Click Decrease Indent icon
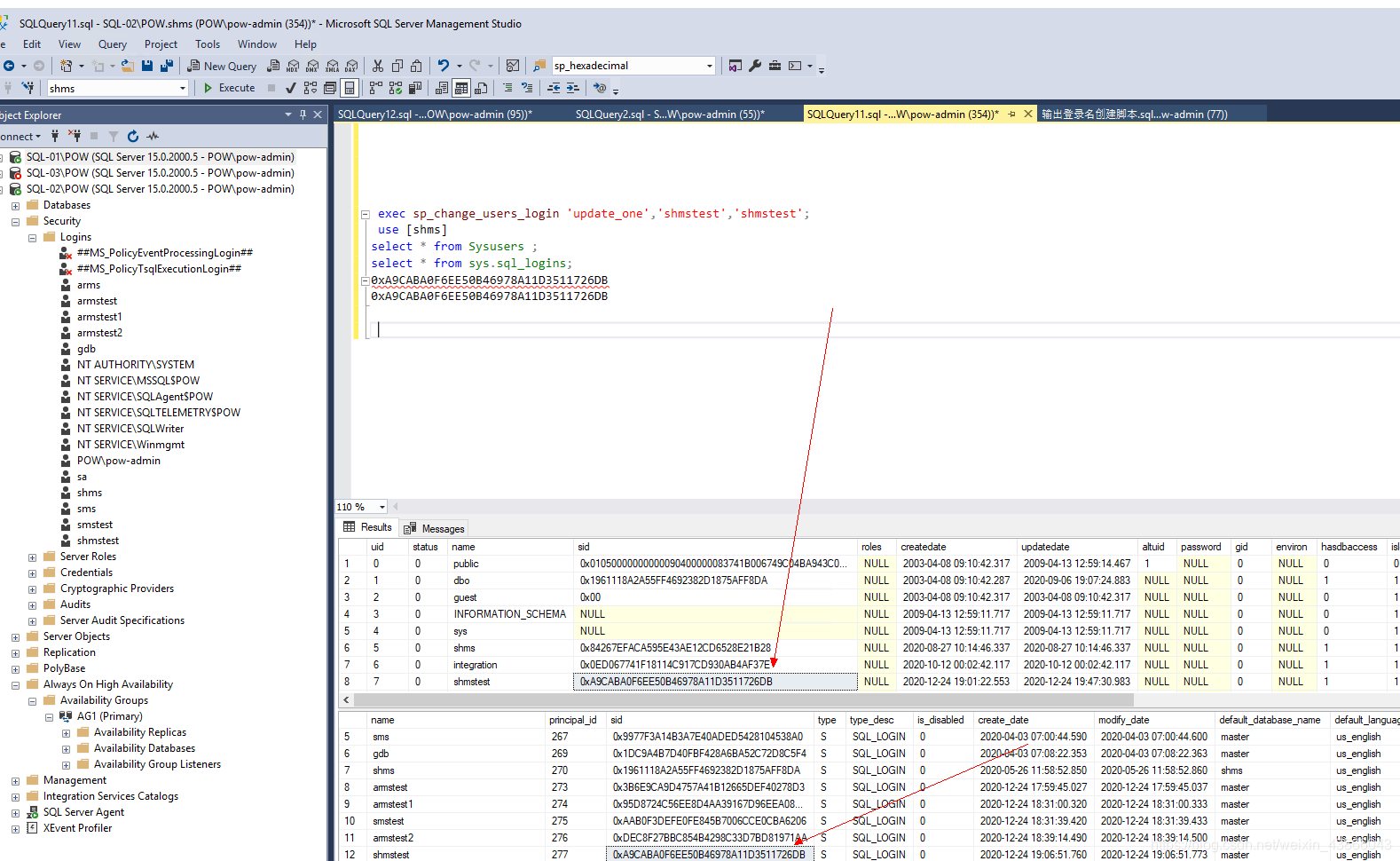The image size is (1400, 861). point(554,88)
